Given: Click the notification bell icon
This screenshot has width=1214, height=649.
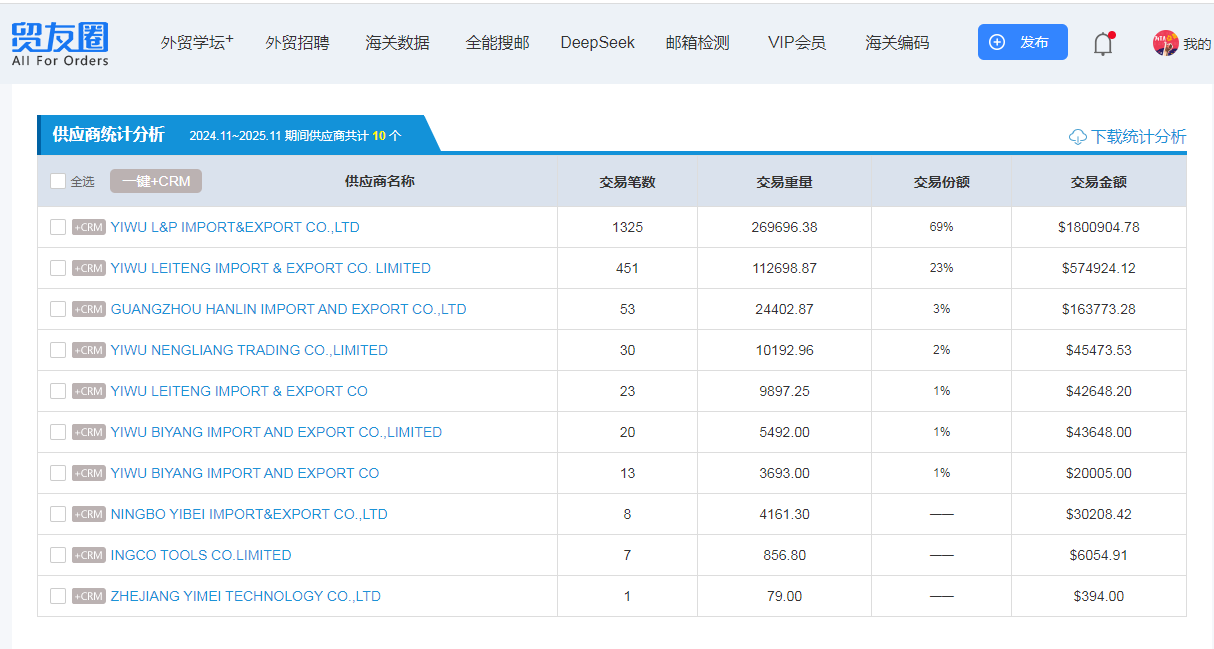Looking at the screenshot, I should 1103,44.
